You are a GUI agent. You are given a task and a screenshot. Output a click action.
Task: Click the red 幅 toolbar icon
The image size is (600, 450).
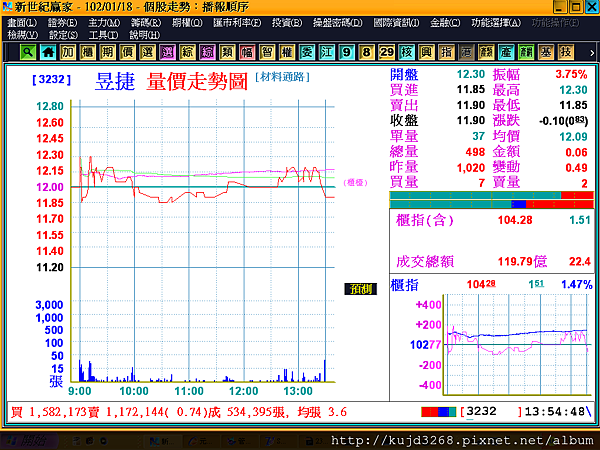247,52
